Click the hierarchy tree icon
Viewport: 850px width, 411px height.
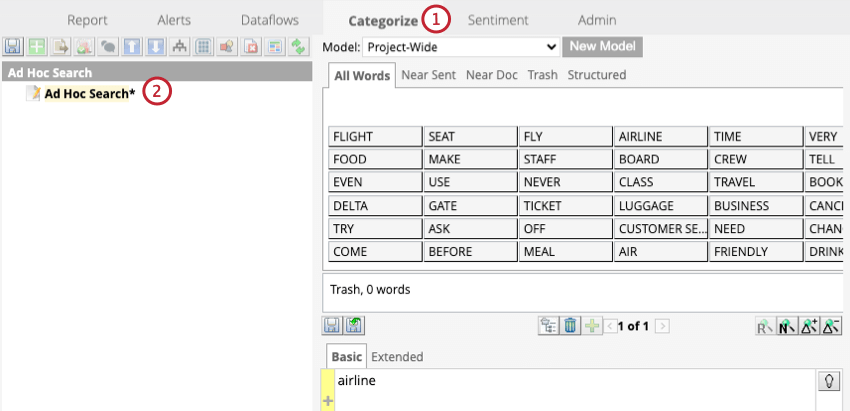pyautogui.click(x=178, y=46)
